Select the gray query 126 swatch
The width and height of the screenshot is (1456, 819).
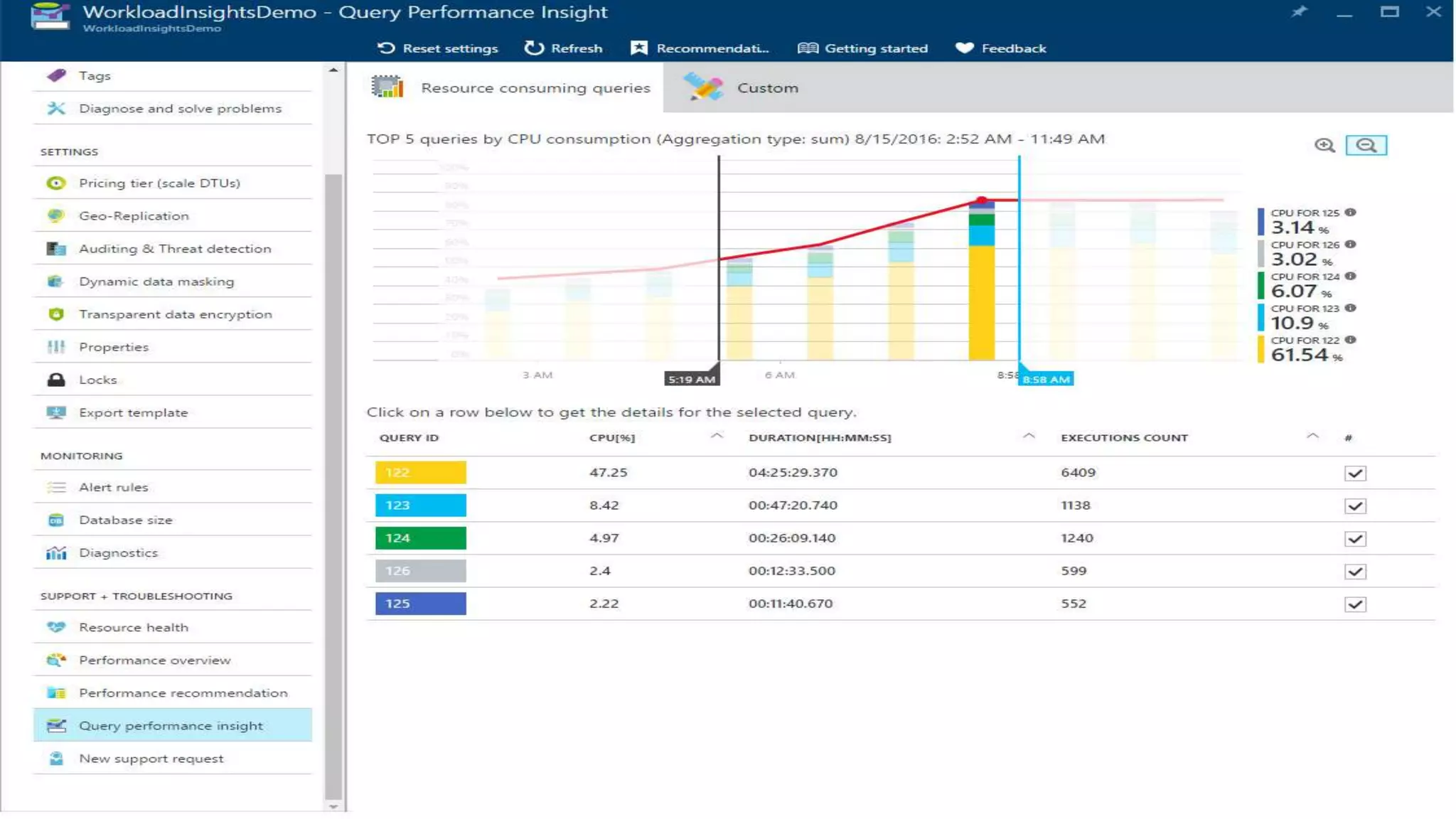tap(421, 571)
